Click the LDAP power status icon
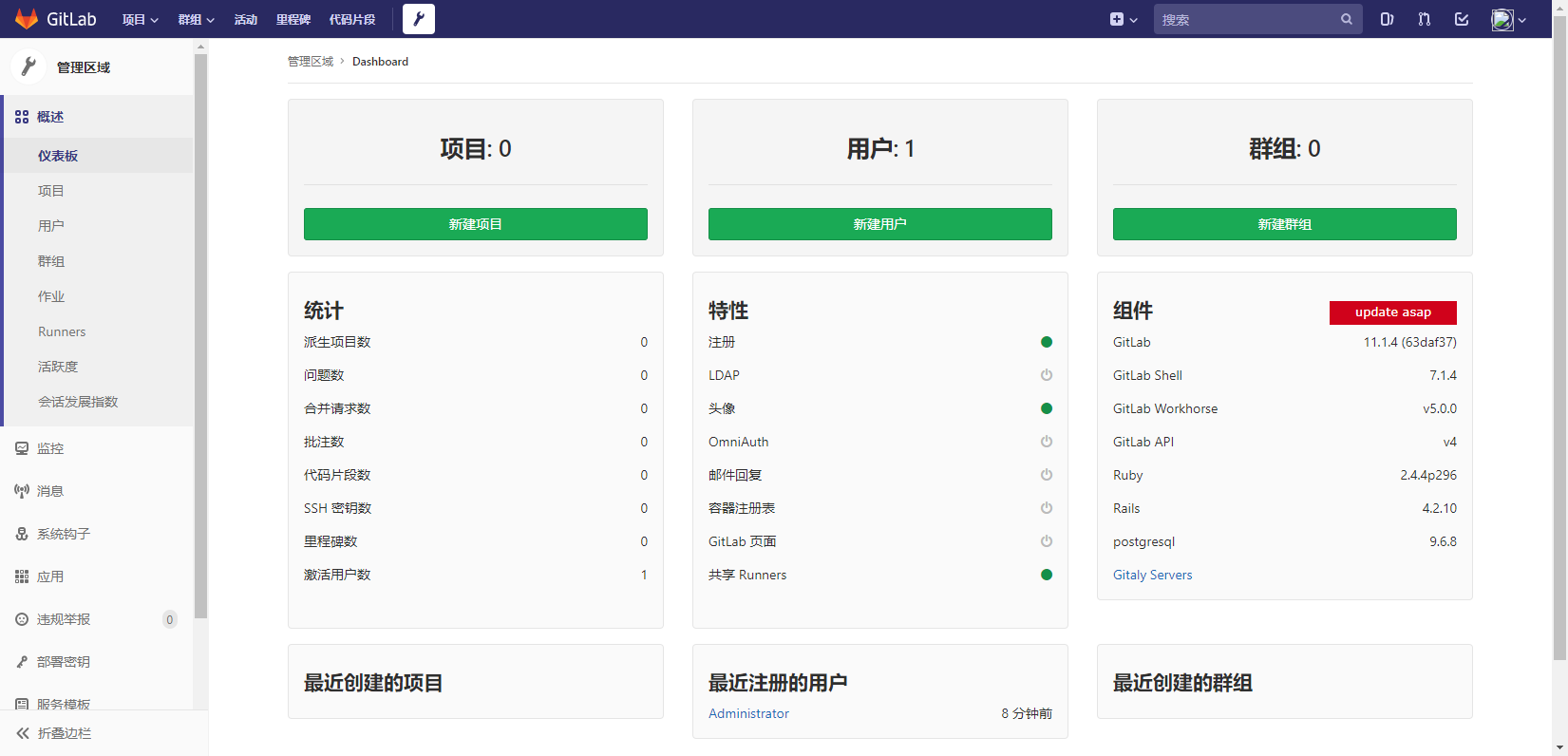Screen dimensions: 1568x756 click(1047, 375)
